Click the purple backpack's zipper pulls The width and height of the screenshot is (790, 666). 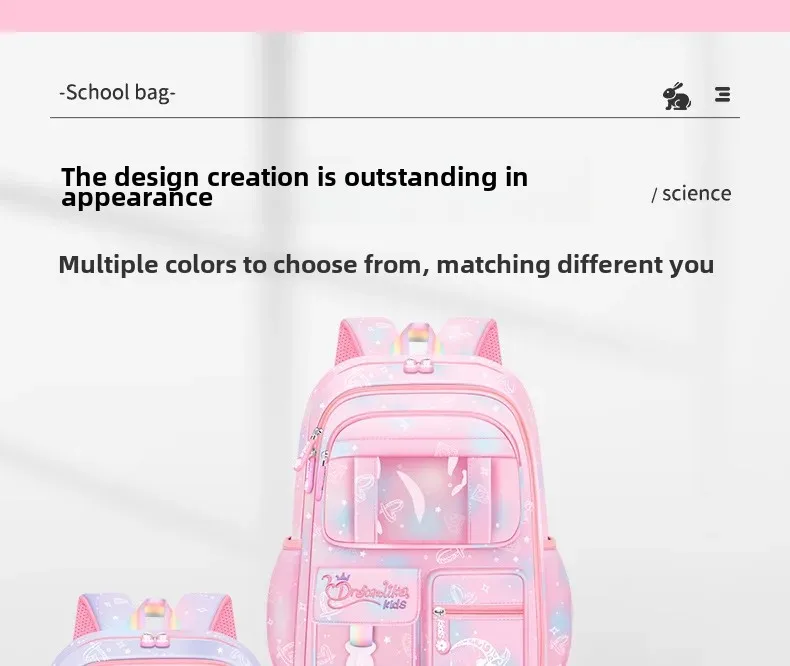(153, 640)
